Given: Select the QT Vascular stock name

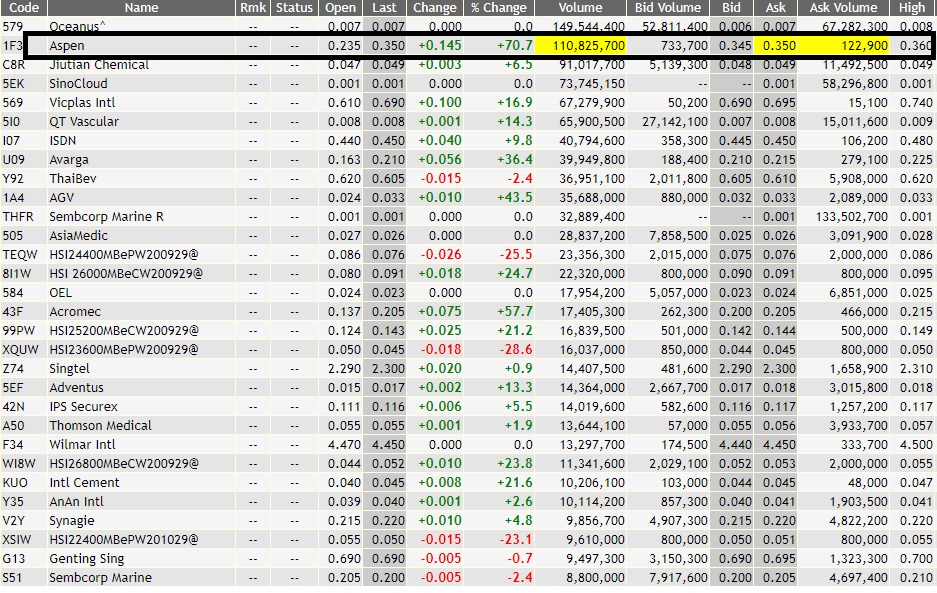Looking at the screenshot, I should point(84,122).
